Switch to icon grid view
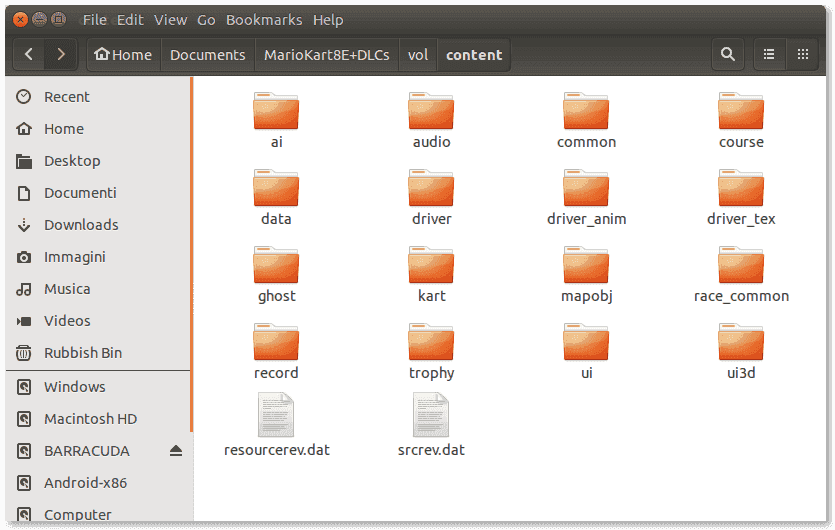Screen dimensions: 835x530 (803, 54)
